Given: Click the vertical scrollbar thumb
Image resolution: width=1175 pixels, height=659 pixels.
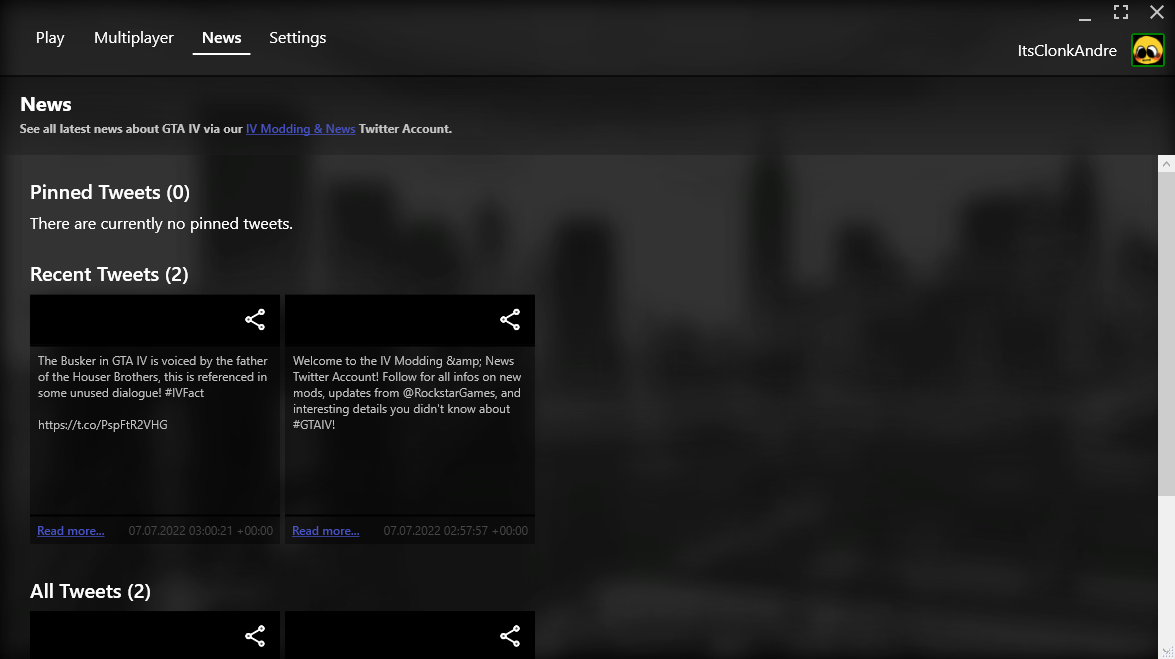Looking at the screenshot, I should pos(1166,330).
